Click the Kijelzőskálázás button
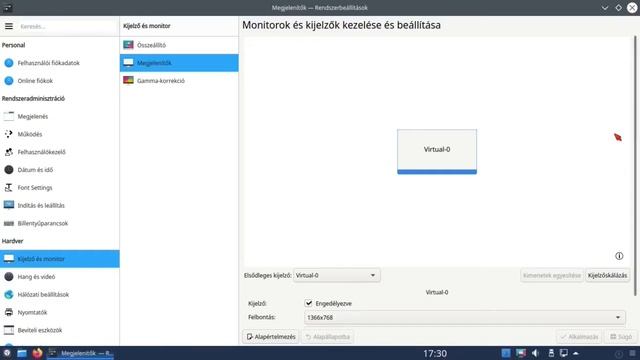Image resolution: width=640 pixels, height=360 pixels. click(x=607, y=276)
